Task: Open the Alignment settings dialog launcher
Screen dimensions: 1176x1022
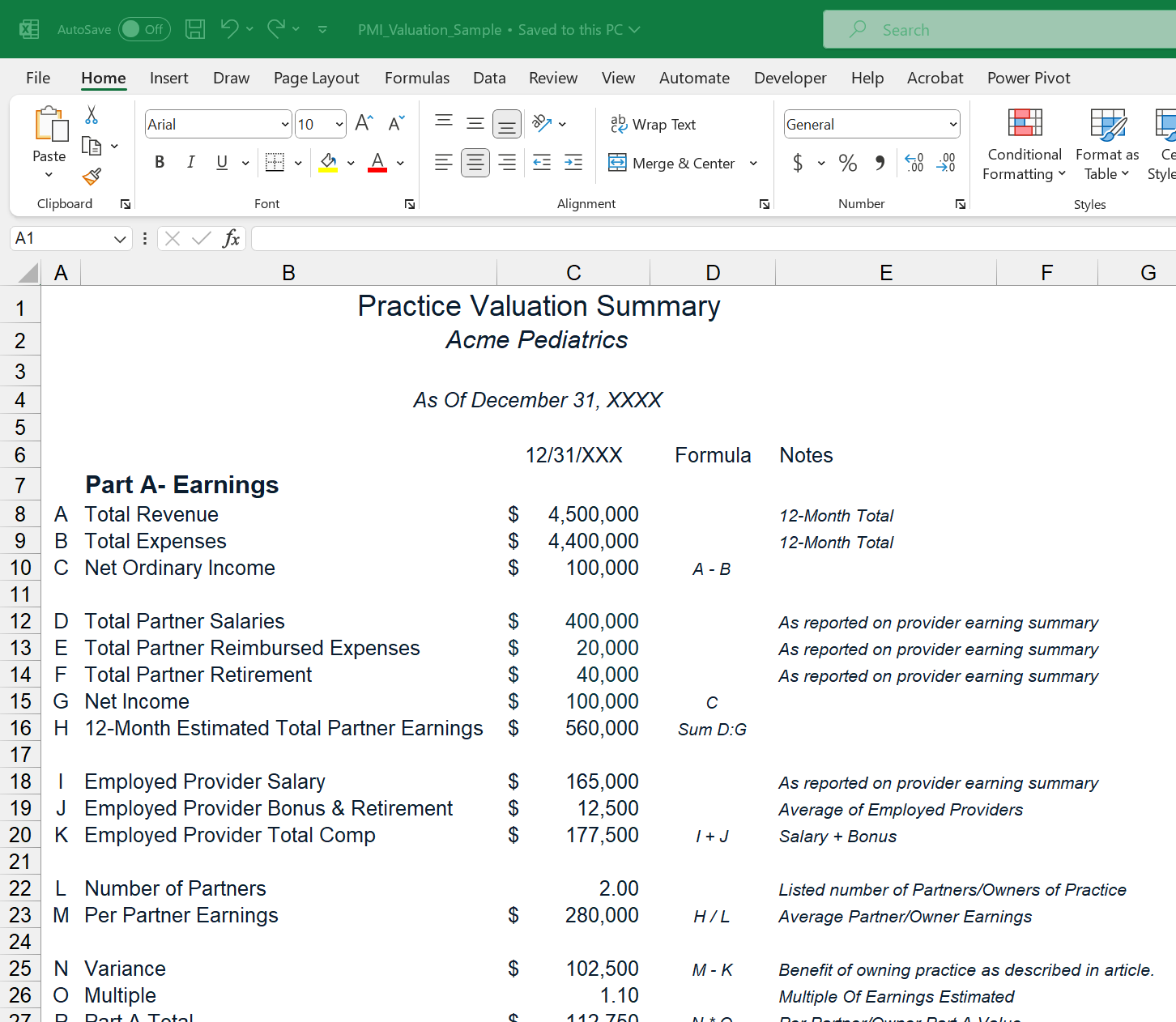Action: tap(765, 204)
